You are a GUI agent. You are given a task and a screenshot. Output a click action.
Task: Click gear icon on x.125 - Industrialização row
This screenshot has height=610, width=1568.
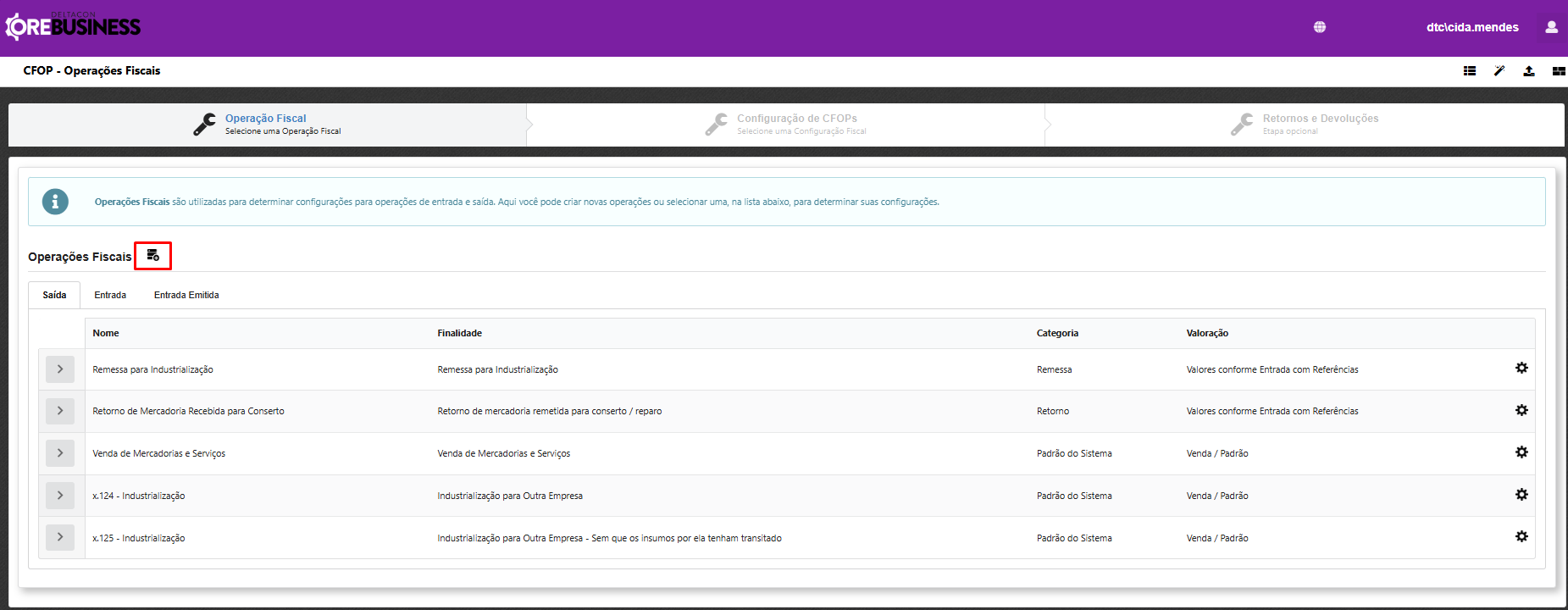(1521, 536)
